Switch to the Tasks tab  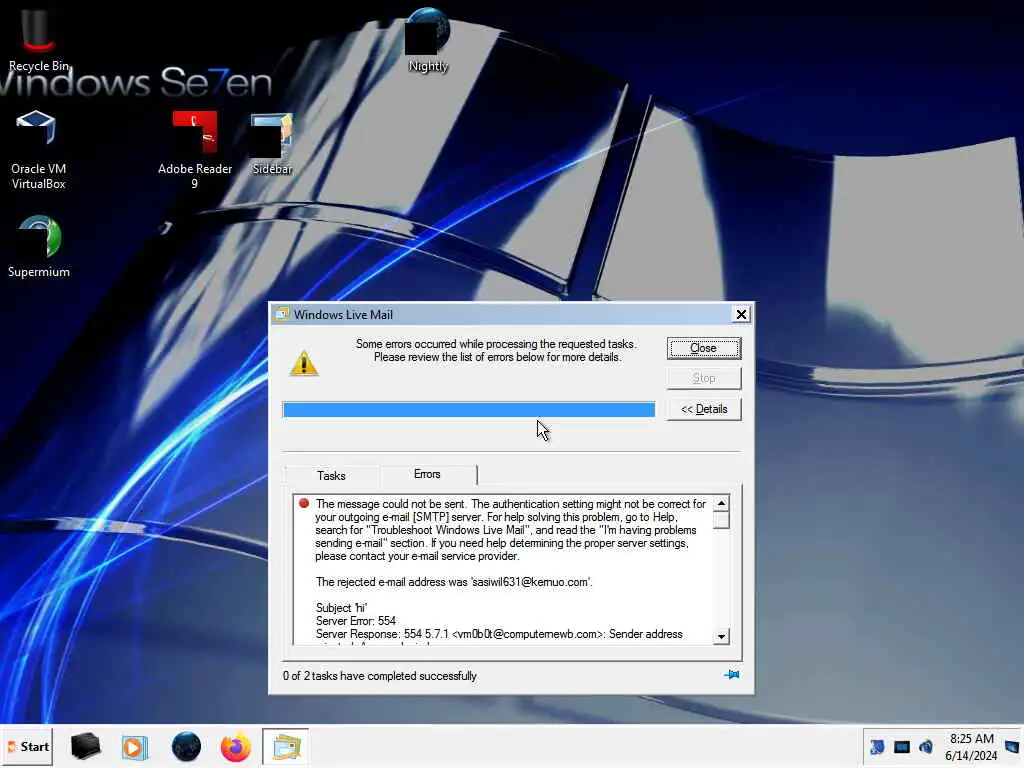point(331,475)
